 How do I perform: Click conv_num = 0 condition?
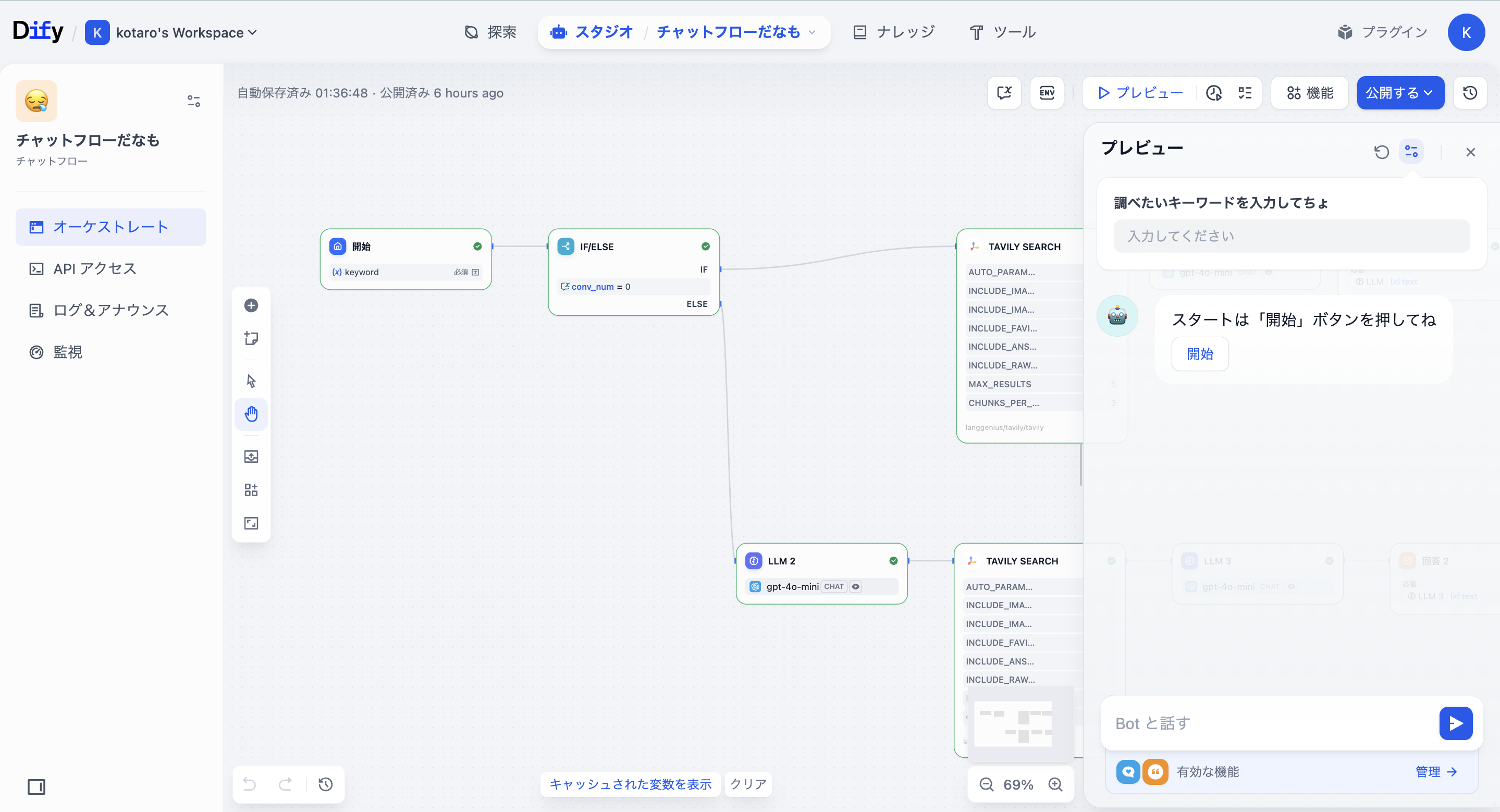click(x=634, y=286)
